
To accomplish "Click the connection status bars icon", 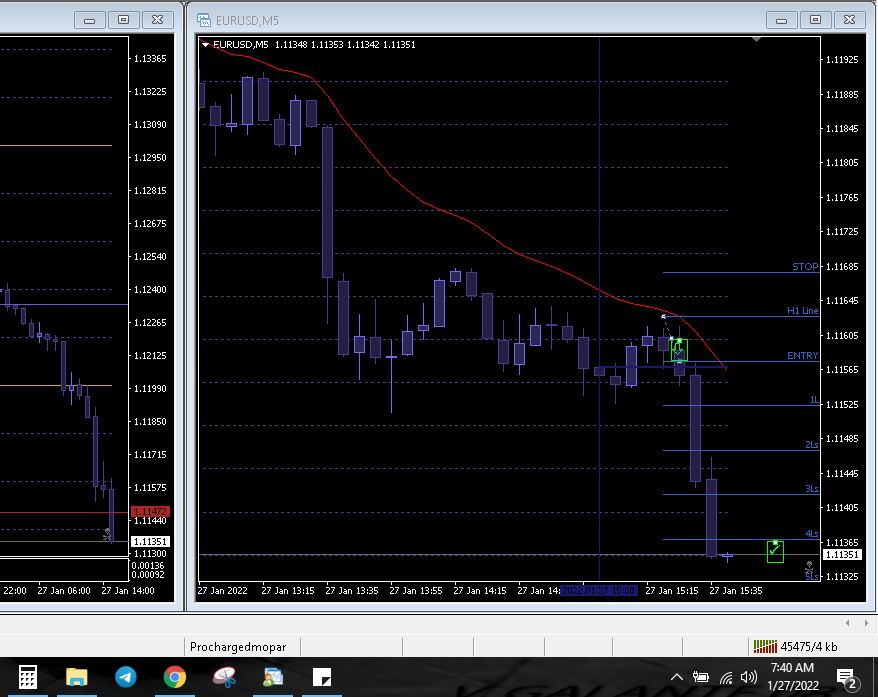I will [764, 647].
